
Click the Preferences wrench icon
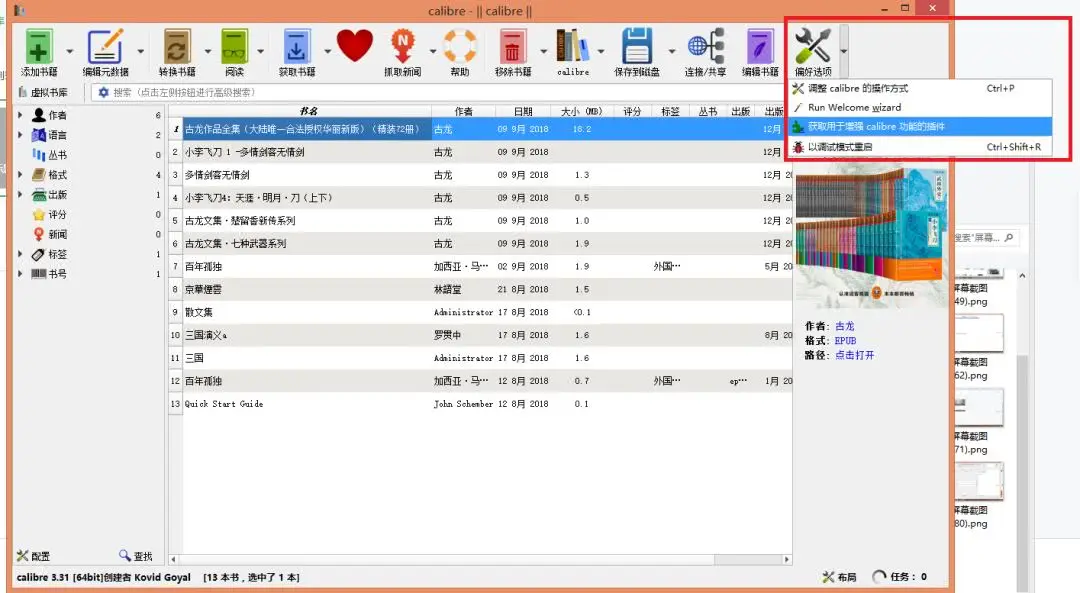[x=813, y=47]
